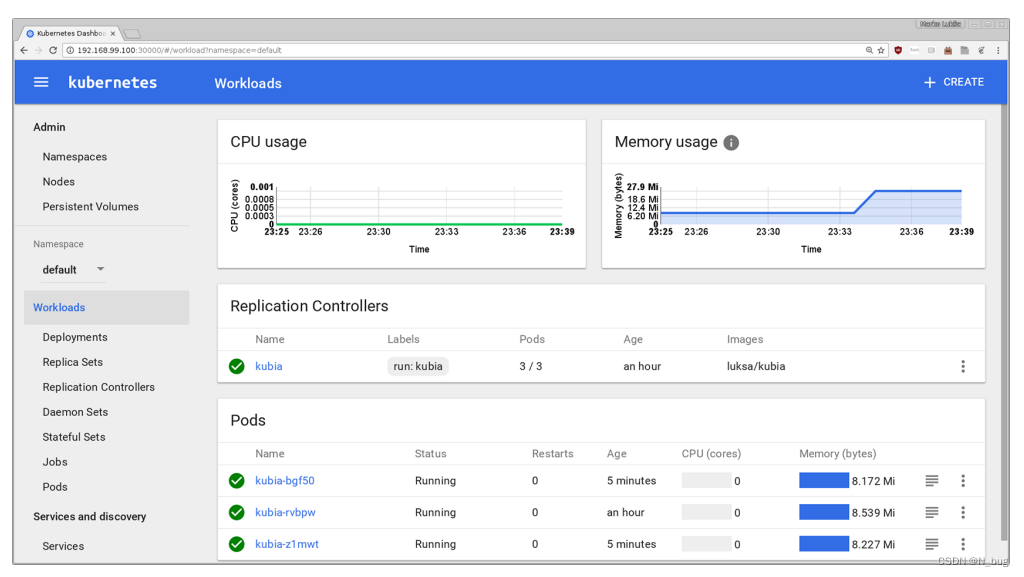This screenshot has width=1024, height=577.
Task: Click the Memory (bytes) column header
Action: 837,454
